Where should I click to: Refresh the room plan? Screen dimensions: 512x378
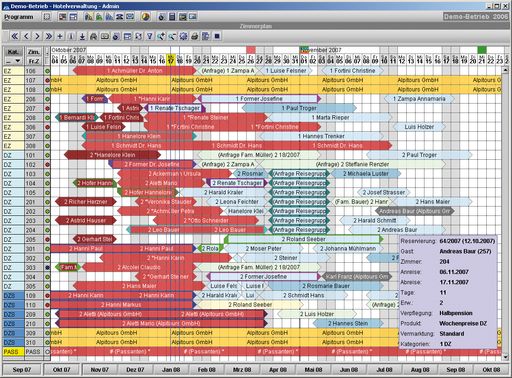(139, 36)
